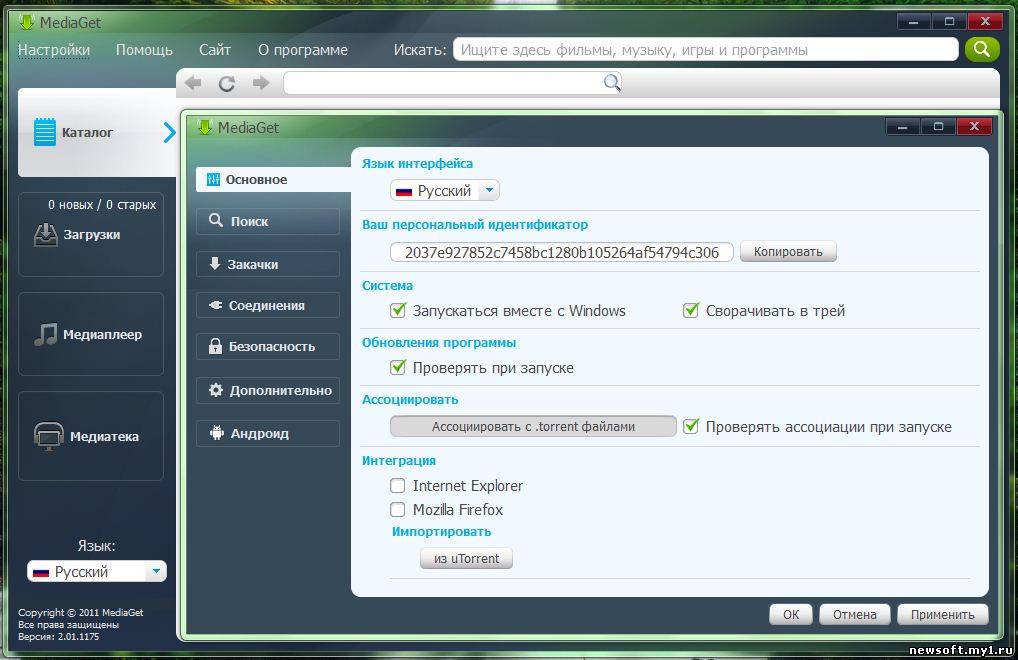Go back with the browser back arrow
Image resolution: width=1018 pixels, height=660 pixels.
(193, 83)
